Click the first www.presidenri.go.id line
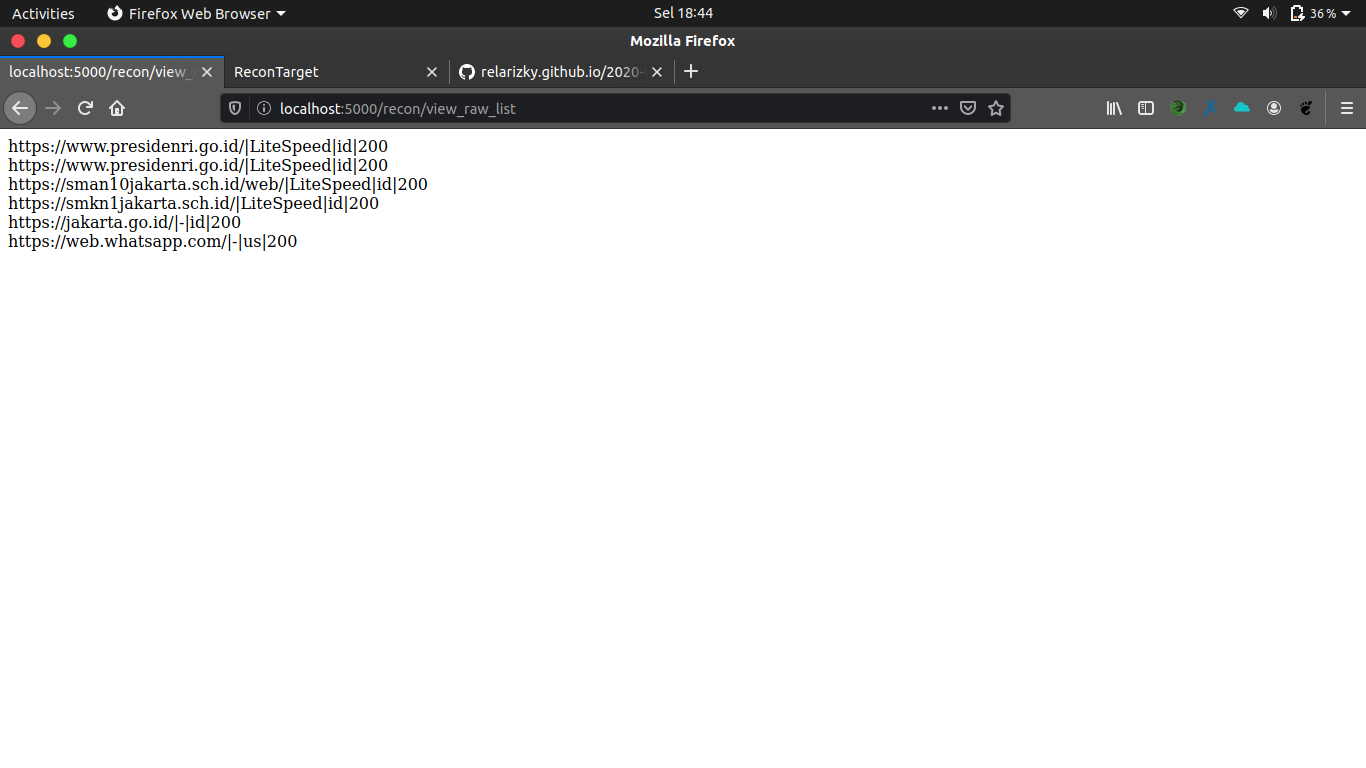Viewport: 1366px width, 768px height. coord(198,146)
